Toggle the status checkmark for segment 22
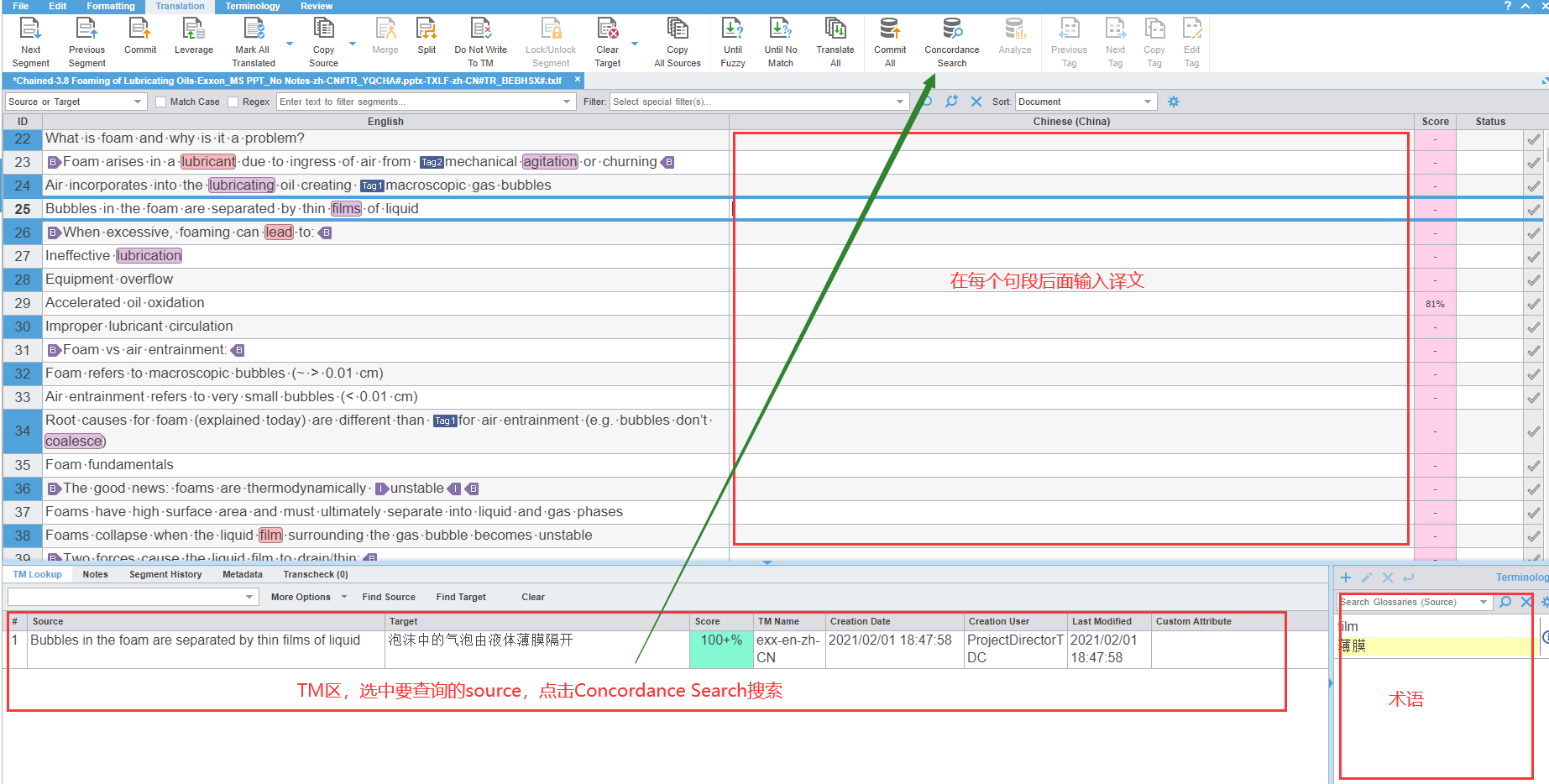 (1534, 139)
